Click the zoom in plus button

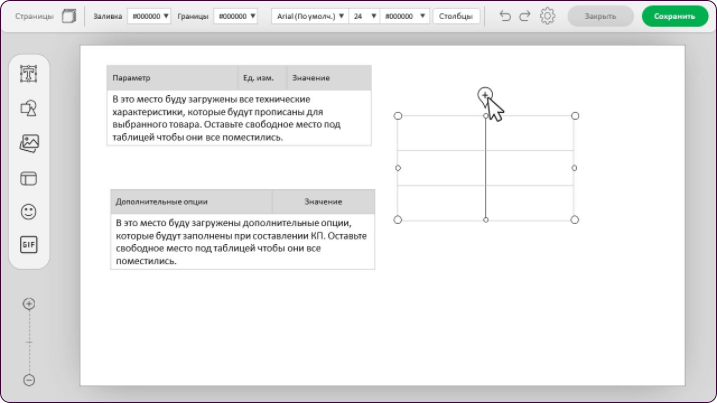click(x=29, y=304)
